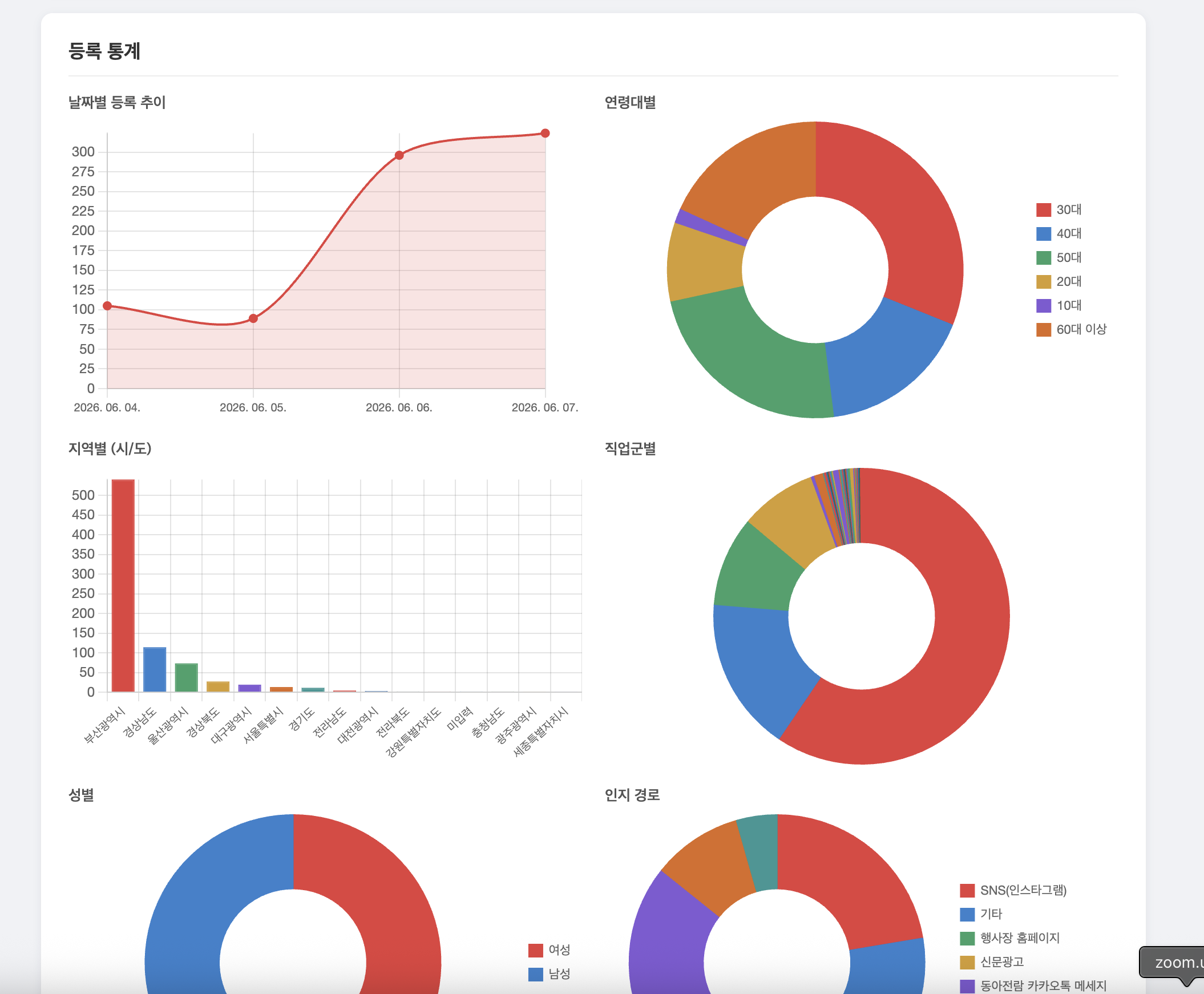This screenshot has height=994, width=1204.
Task: Click the 광주광역시 x-axis label
Action: click(516, 725)
